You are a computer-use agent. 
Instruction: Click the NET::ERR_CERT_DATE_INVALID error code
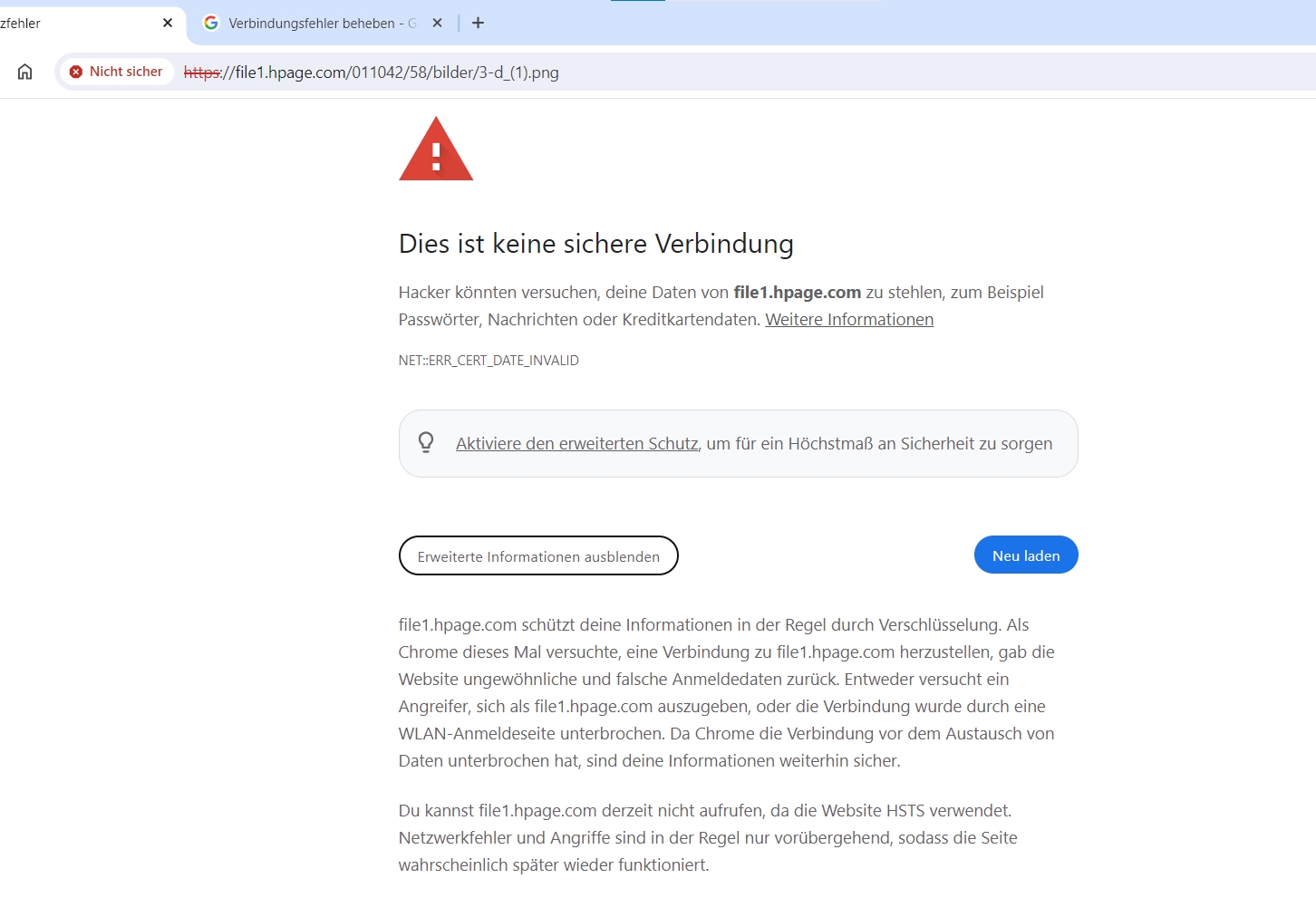click(489, 361)
